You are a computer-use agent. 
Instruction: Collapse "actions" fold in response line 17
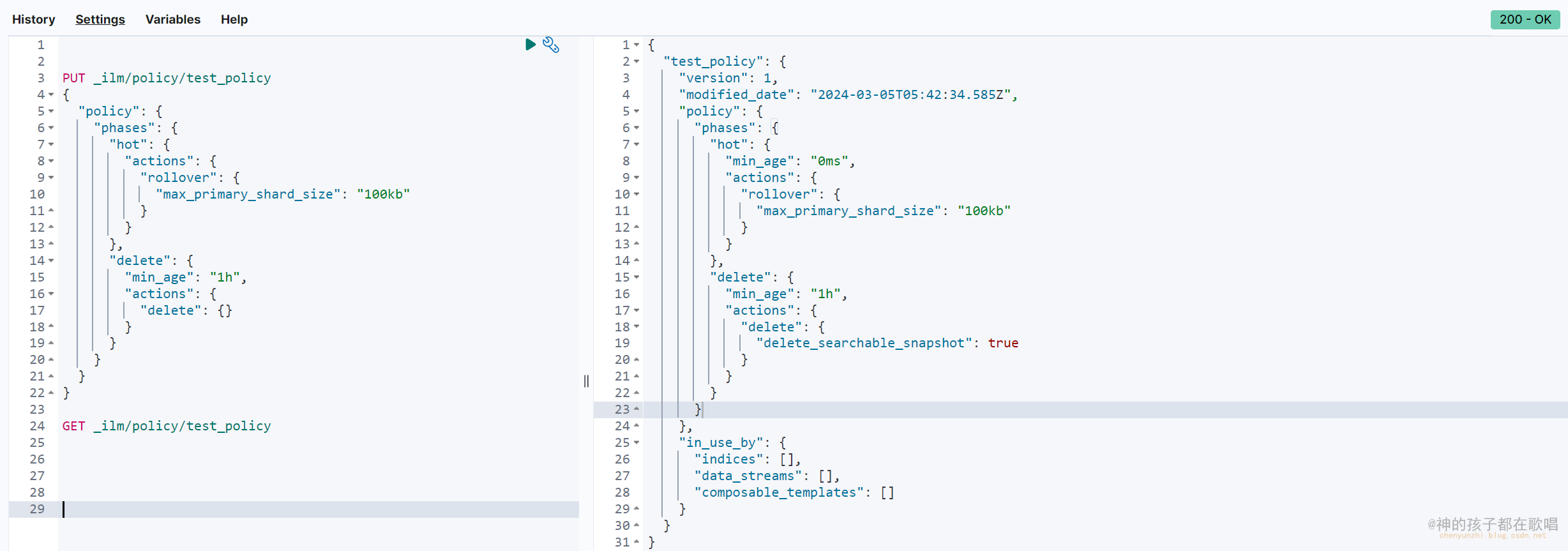coord(637,310)
